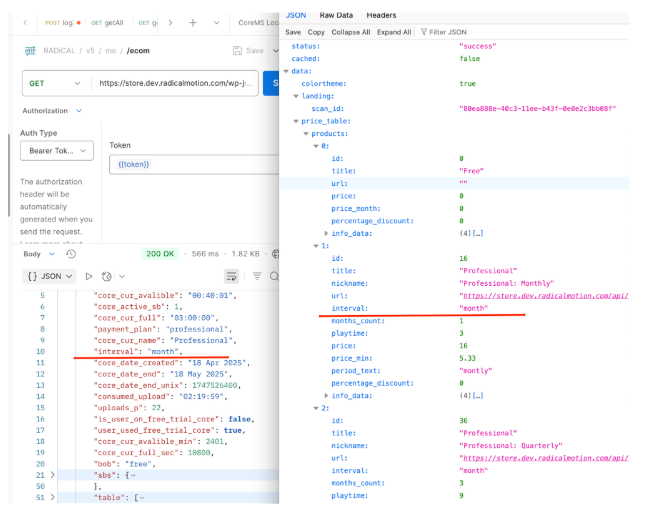The image size is (658, 510).
Task: Collapse the landing node
Action: pyautogui.click(x=296, y=96)
